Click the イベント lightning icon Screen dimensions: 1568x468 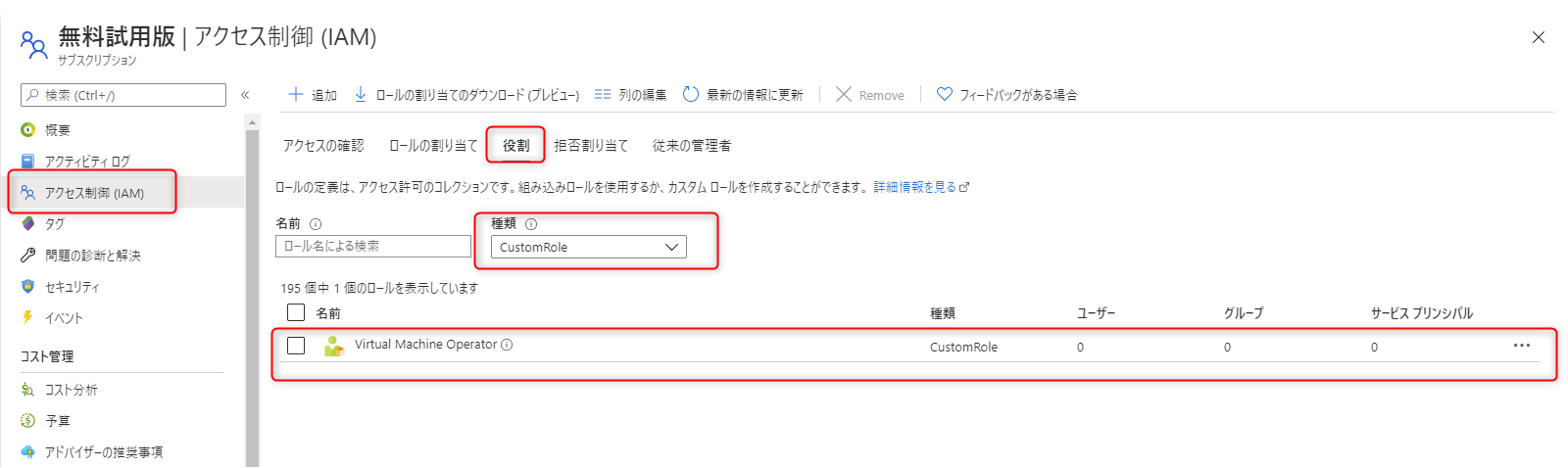point(27,318)
